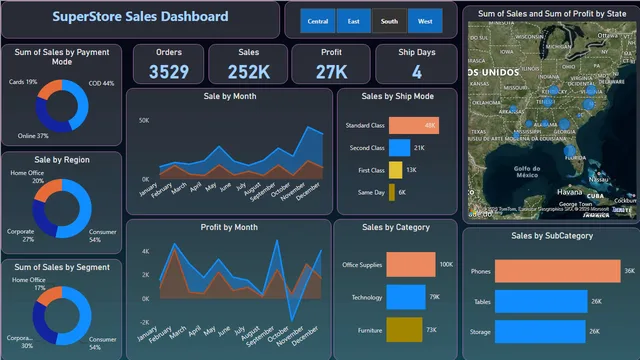Click the First Class yellow bar
The width and height of the screenshot is (640, 360).
[396, 170]
